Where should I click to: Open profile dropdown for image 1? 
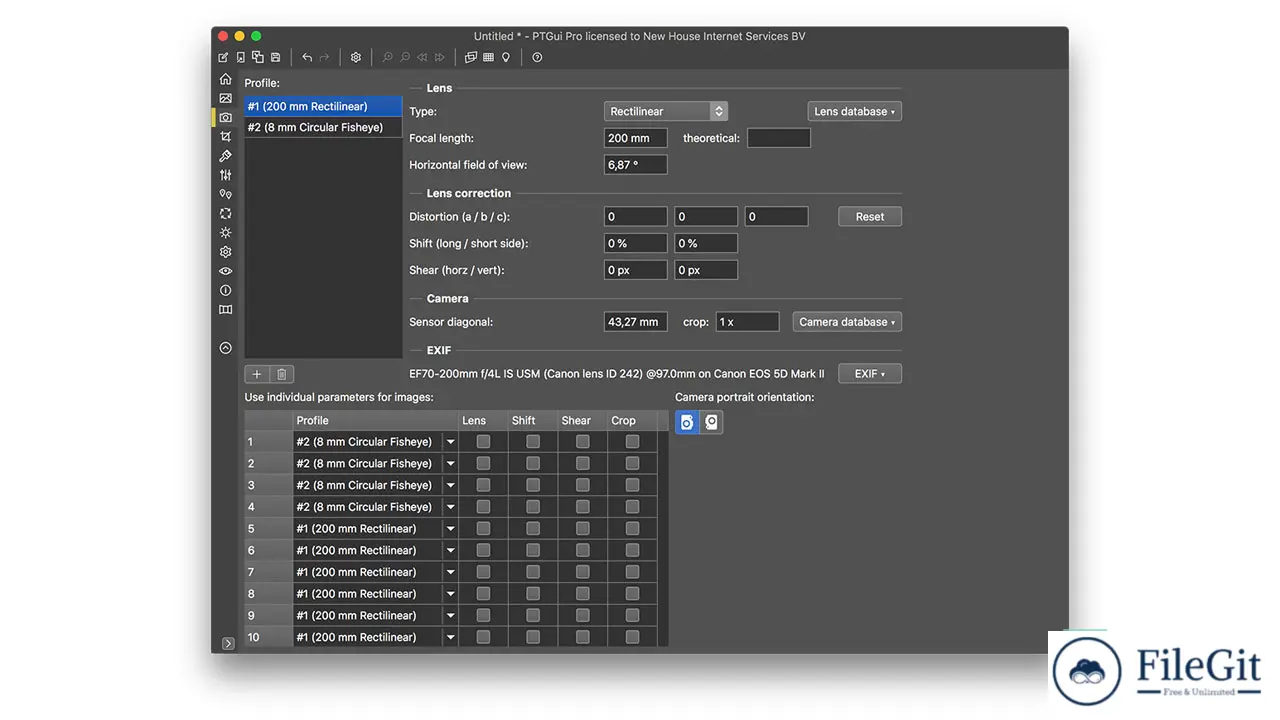pos(450,442)
